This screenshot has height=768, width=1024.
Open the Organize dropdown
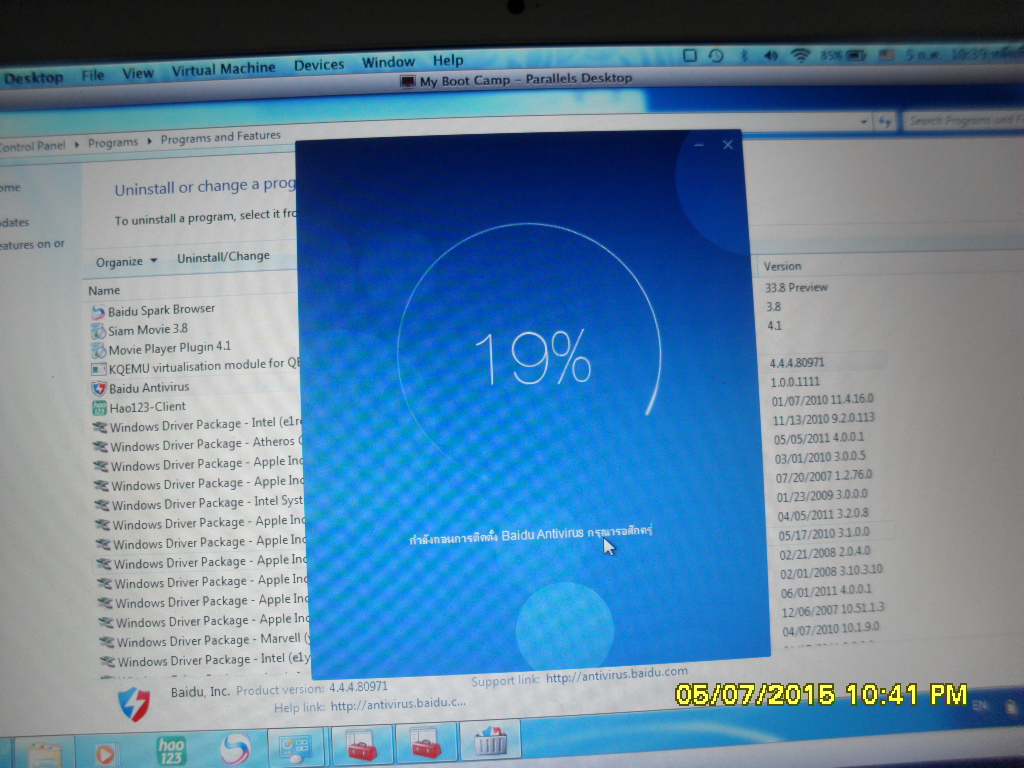click(x=127, y=262)
